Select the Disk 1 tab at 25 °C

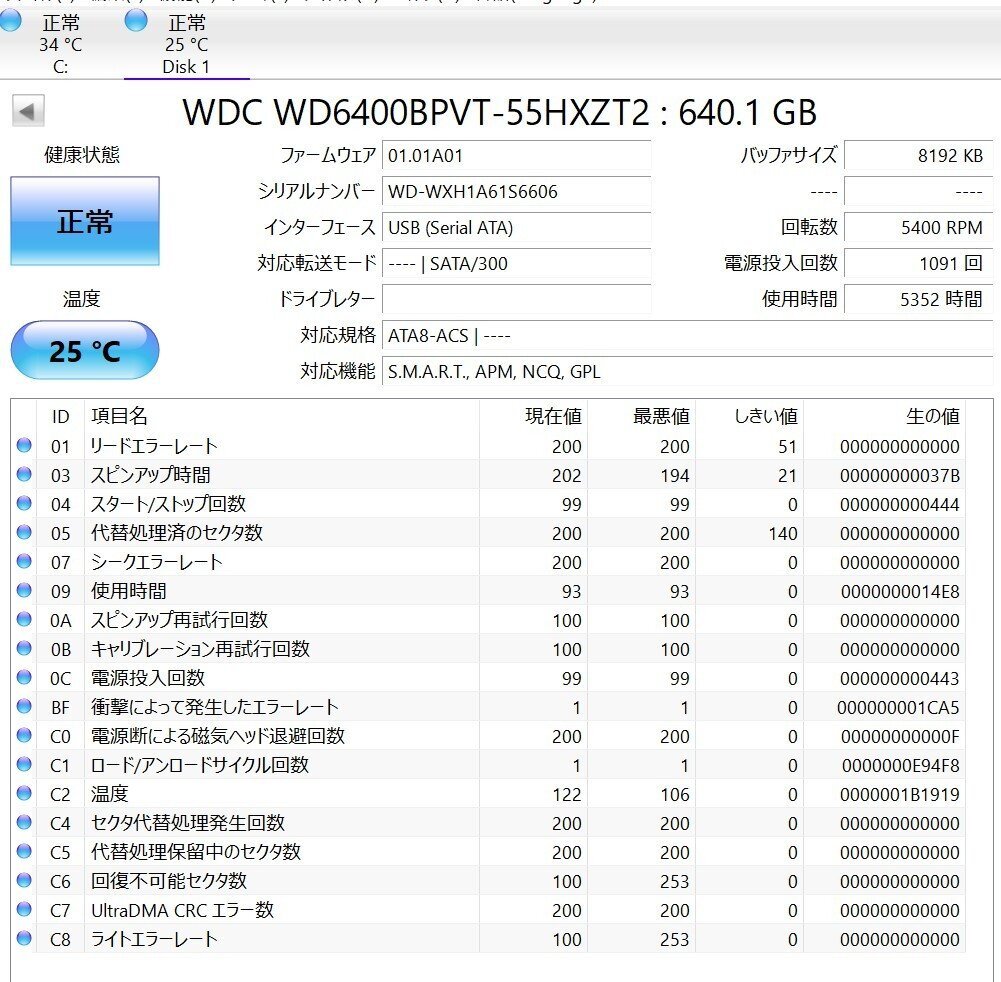click(186, 44)
